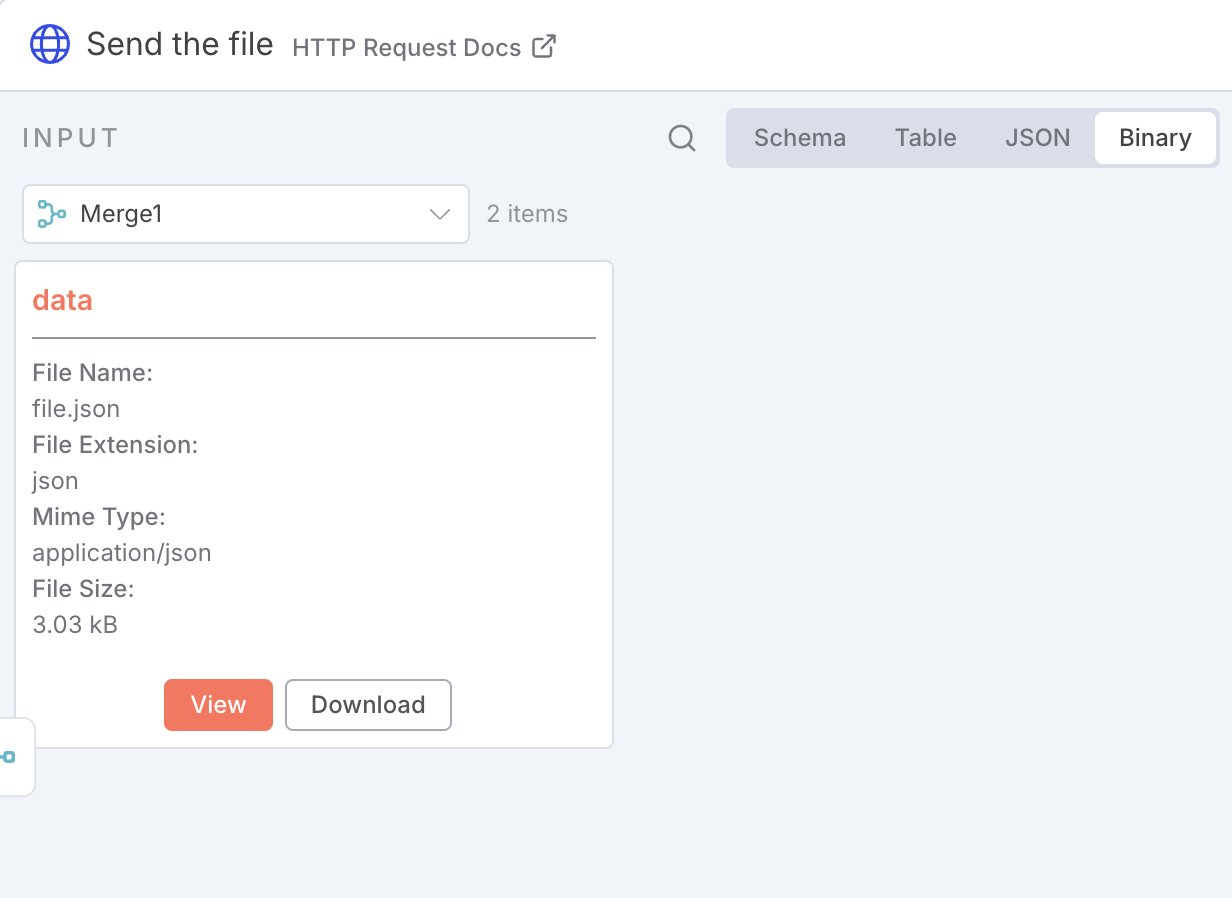This screenshot has height=898, width=1232.
Task: Click the orange "data" heading
Action: click(x=62, y=300)
